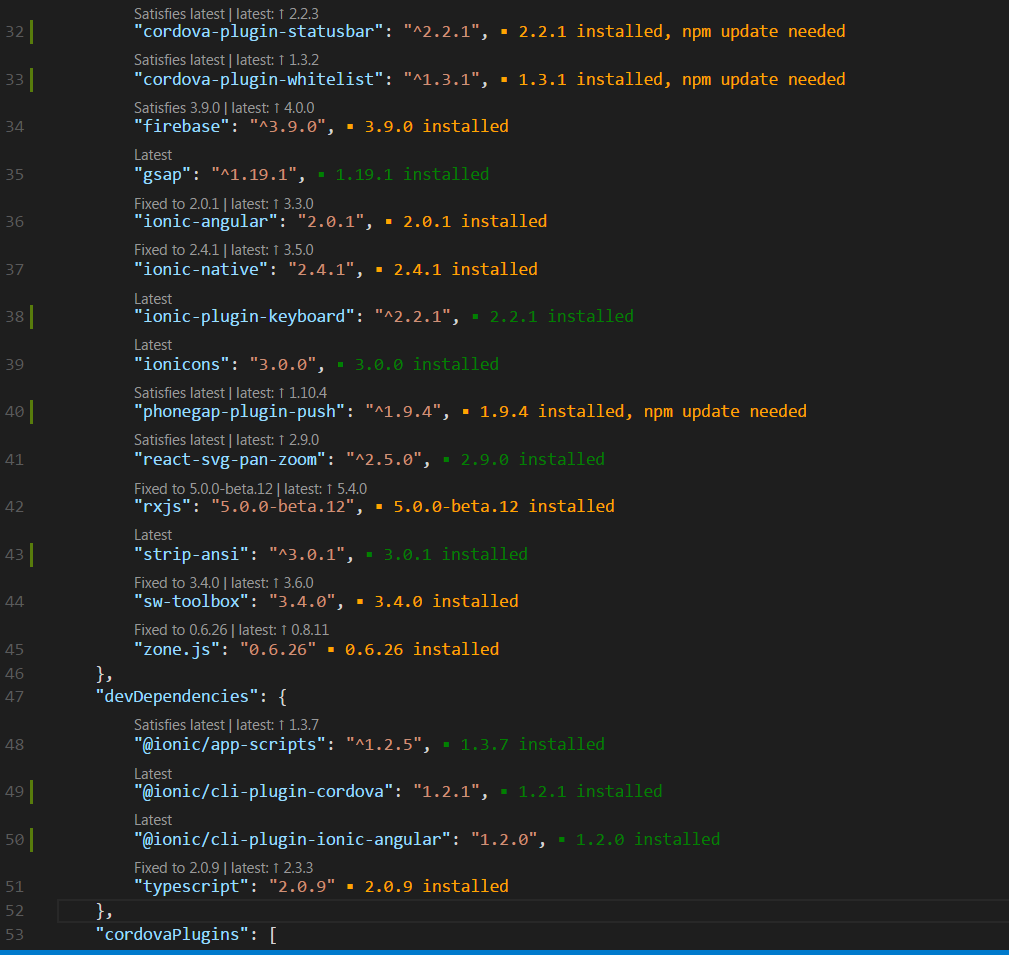This screenshot has width=1009, height=955.
Task: Click the "@ionic/cli-plugin-cordova" key
Action: pos(264,791)
